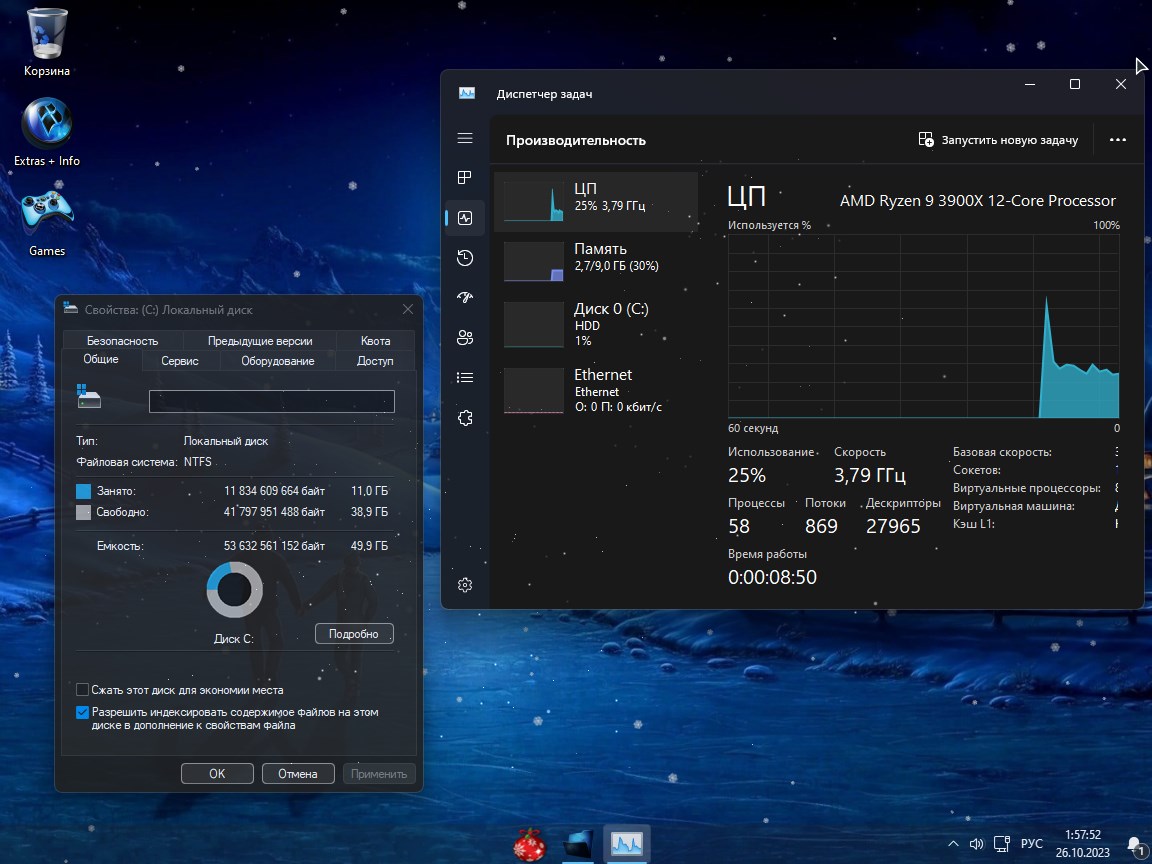Image resolution: width=1152 pixels, height=864 pixels.
Task: Show hidden system tray icons chevron
Action: (x=953, y=844)
